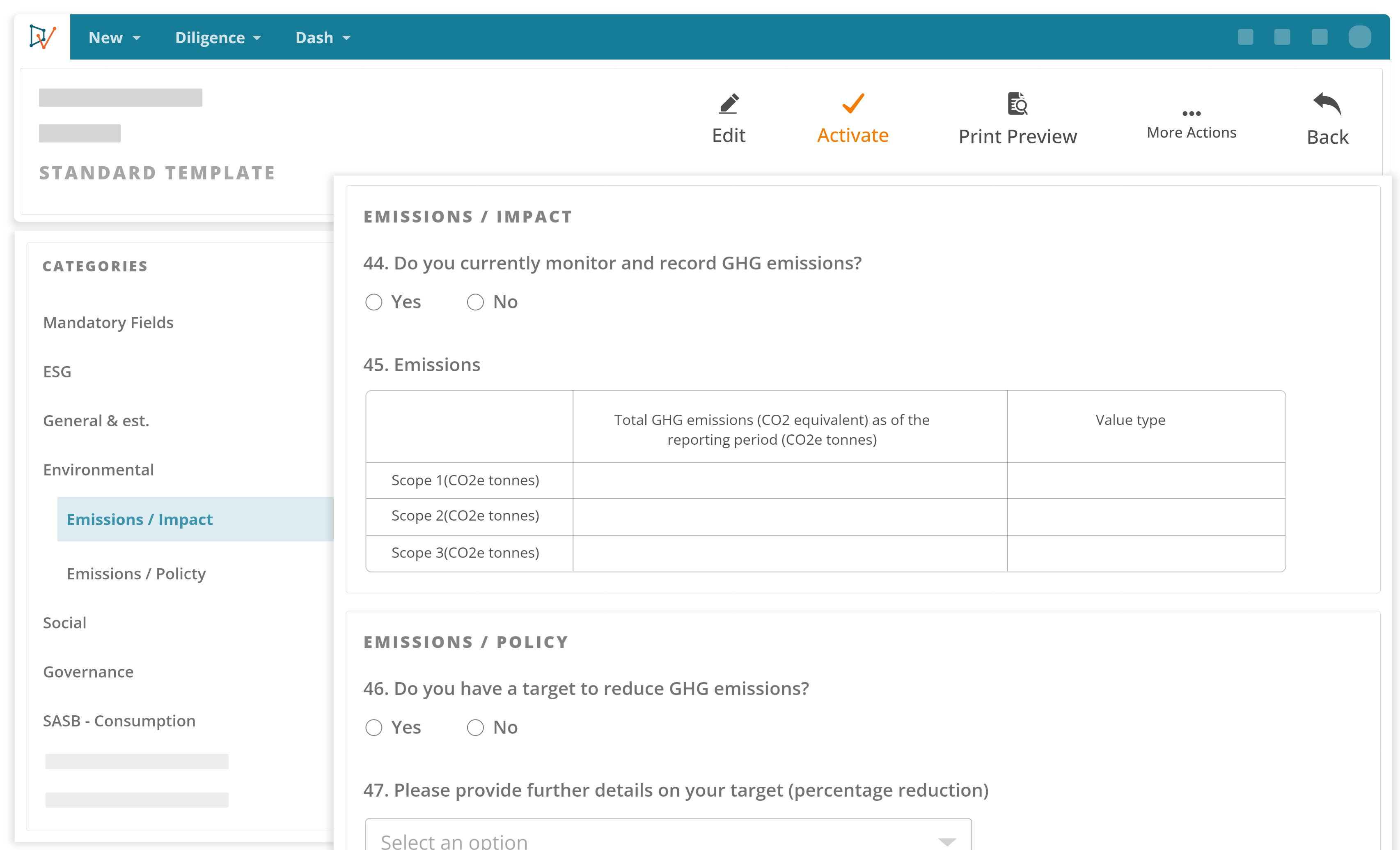Click question '45. Emissions' label
Viewport: 1400px width, 850px height.
tap(422, 365)
